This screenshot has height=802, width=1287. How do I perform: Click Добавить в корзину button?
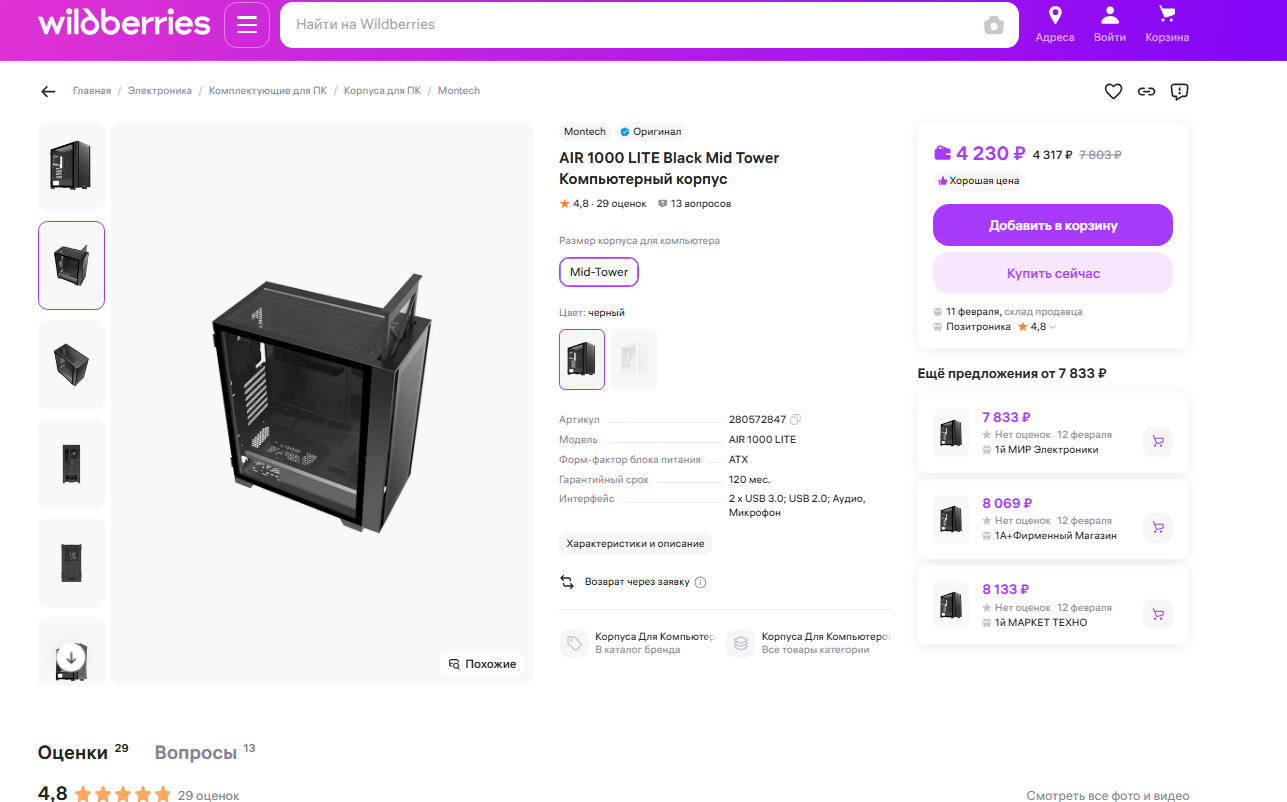[x=1052, y=225]
